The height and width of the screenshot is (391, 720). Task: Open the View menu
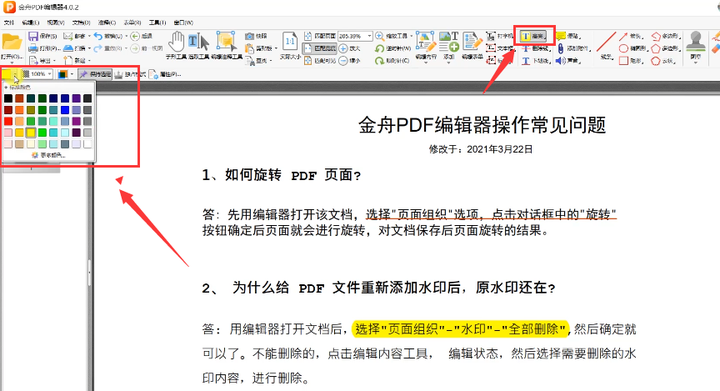(56, 22)
